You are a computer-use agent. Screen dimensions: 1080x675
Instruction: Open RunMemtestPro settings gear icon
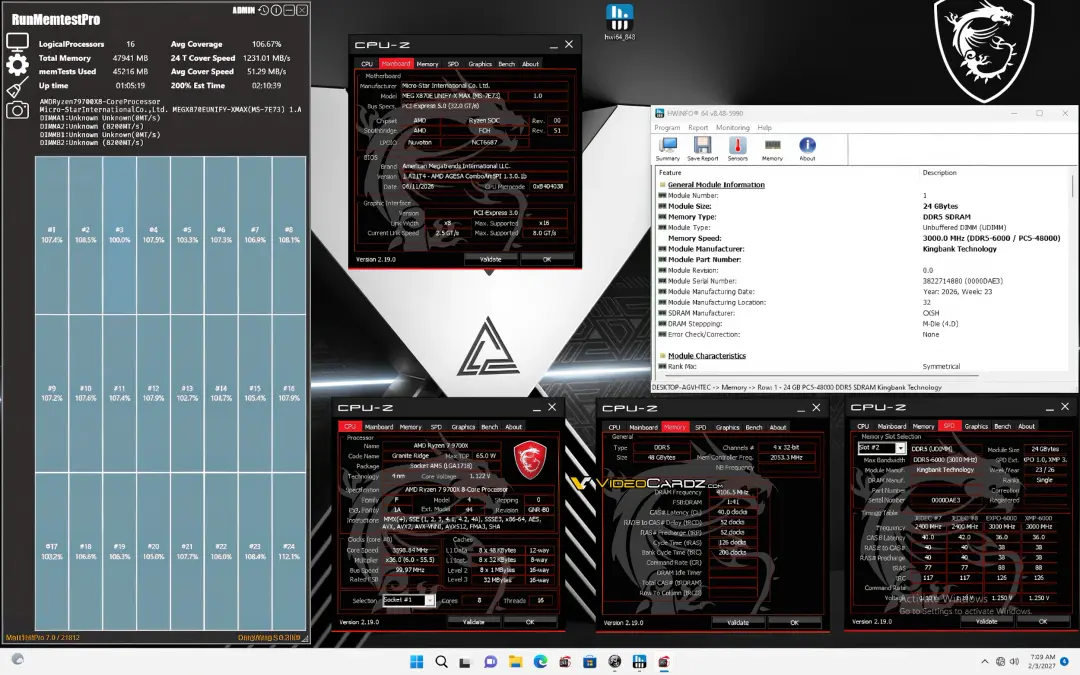pyautogui.click(x=17, y=65)
